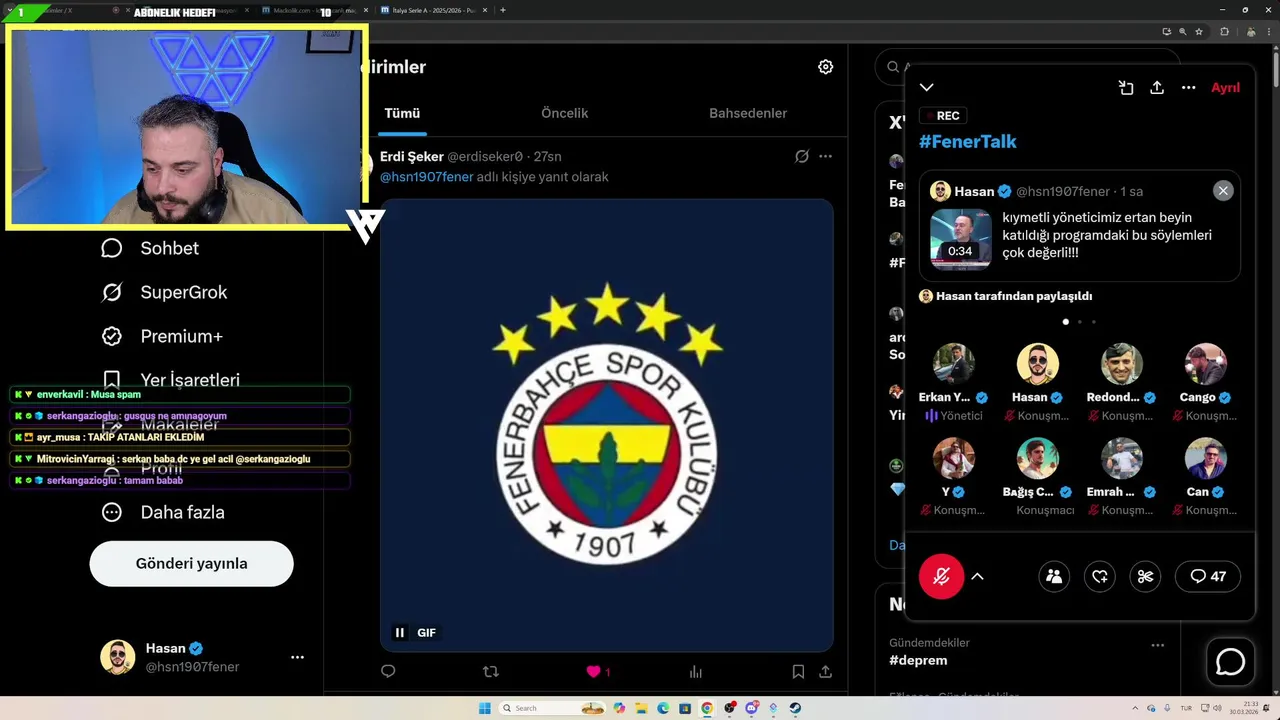Expand microphone options chevron
Screen dimensions: 1280x720
point(977,576)
